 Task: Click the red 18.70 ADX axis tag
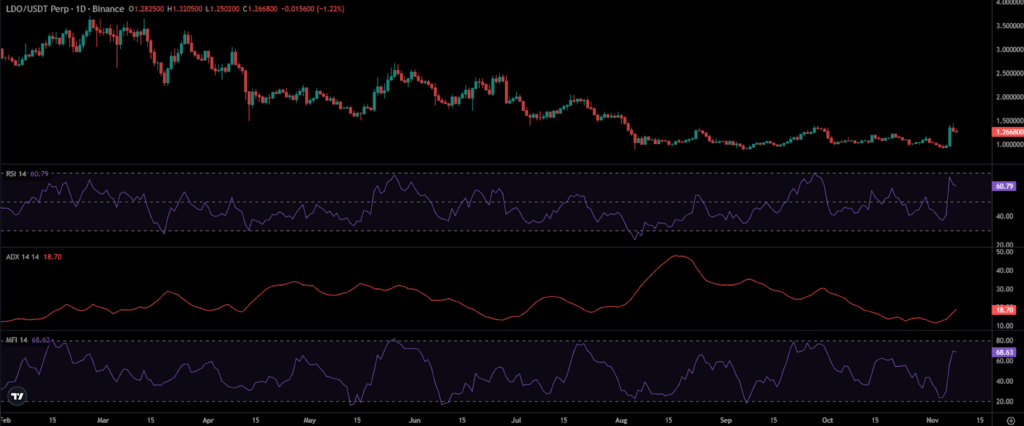pyautogui.click(x=1003, y=310)
